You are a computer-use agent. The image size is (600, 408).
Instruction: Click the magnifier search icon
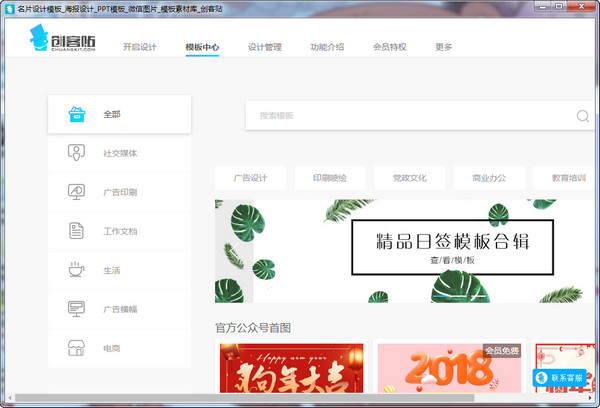pyautogui.click(x=582, y=116)
